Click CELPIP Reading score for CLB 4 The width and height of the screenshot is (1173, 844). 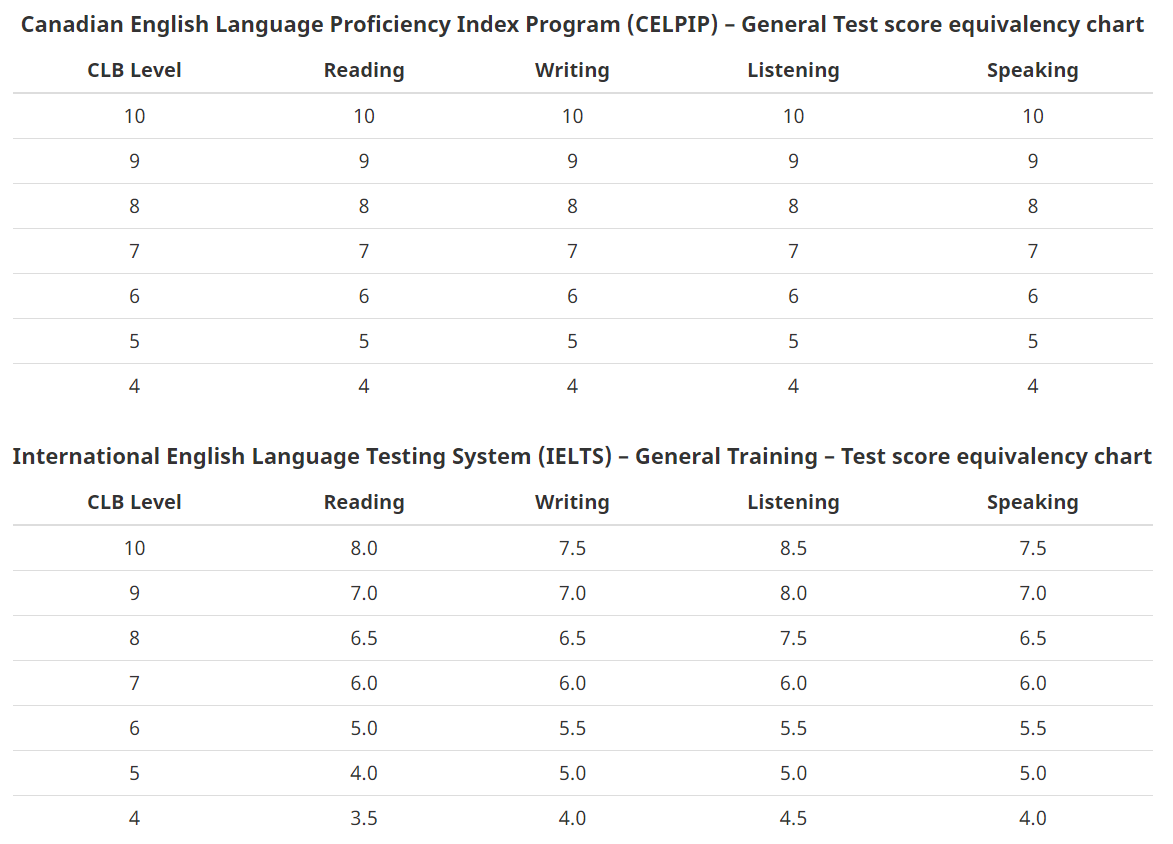(364, 387)
